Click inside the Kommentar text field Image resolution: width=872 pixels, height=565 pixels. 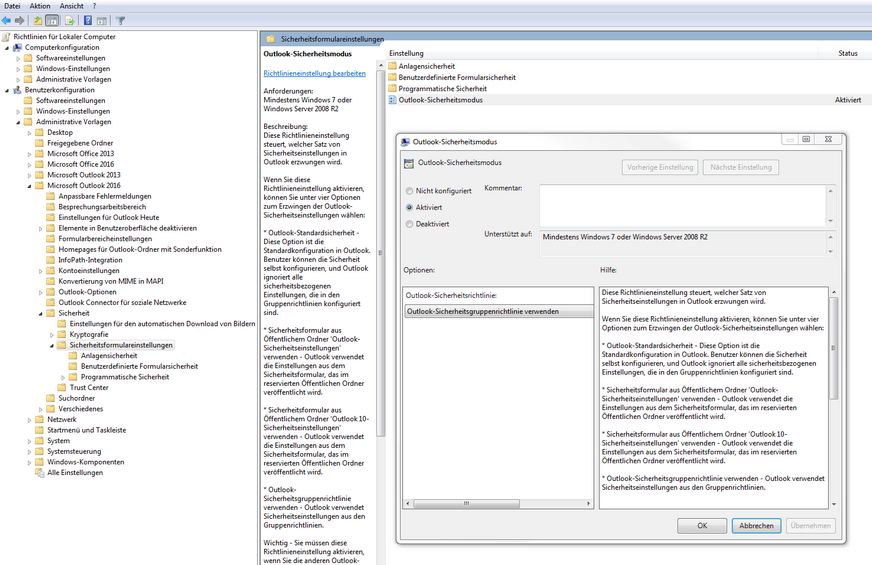pyautogui.click(x=683, y=206)
